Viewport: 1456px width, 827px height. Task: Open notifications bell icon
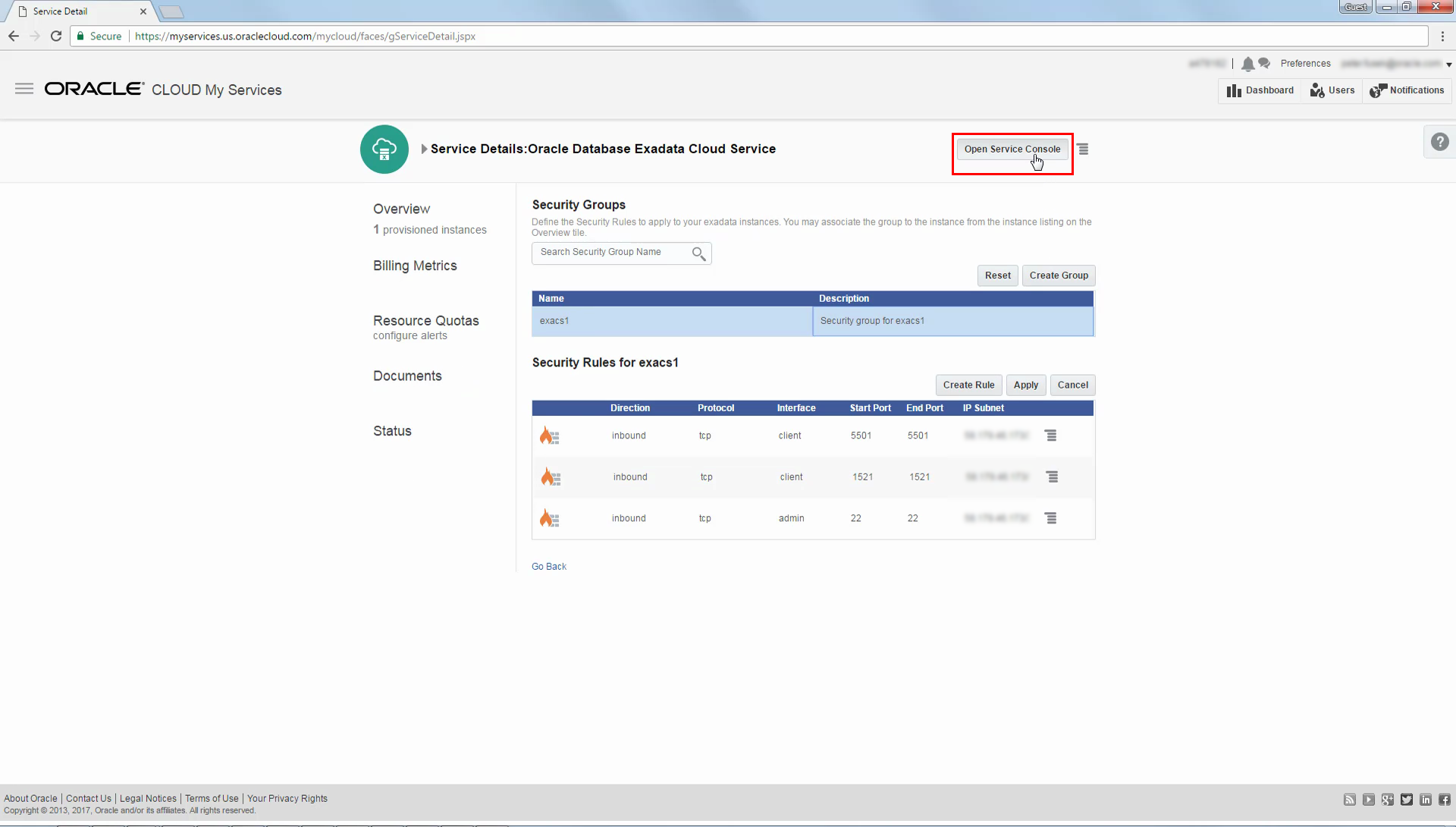coord(1247,64)
